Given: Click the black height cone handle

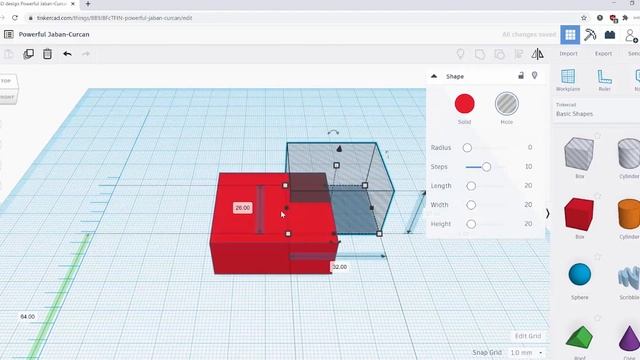Looking at the screenshot, I should point(339,149).
